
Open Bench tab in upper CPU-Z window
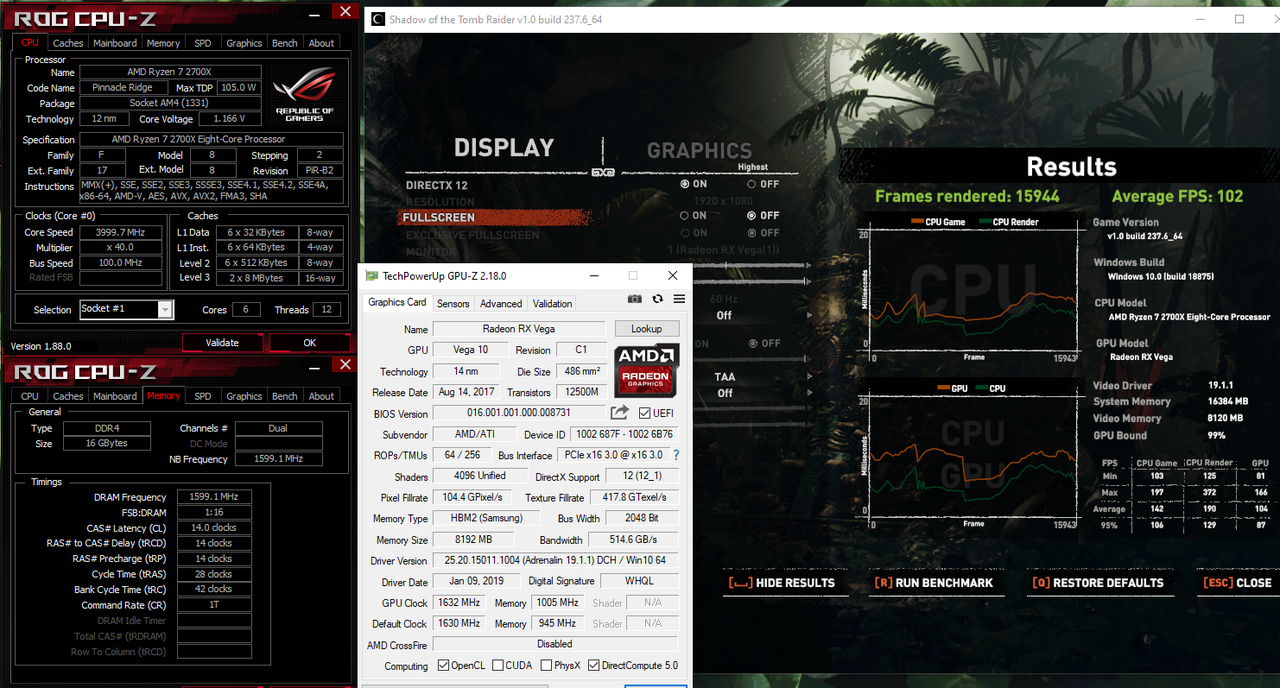click(x=285, y=43)
